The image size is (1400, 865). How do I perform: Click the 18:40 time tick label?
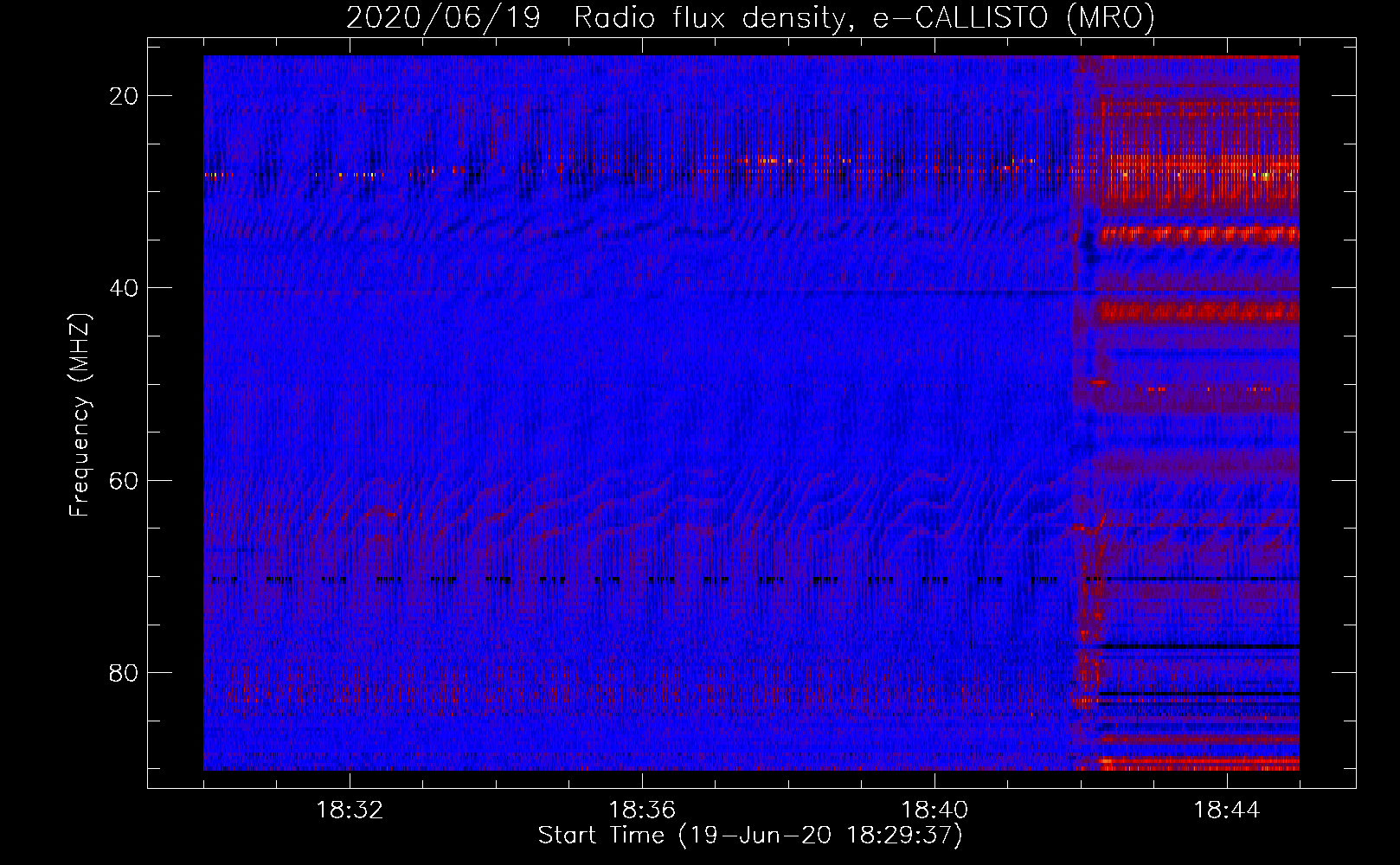pyautogui.click(x=934, y=811)
